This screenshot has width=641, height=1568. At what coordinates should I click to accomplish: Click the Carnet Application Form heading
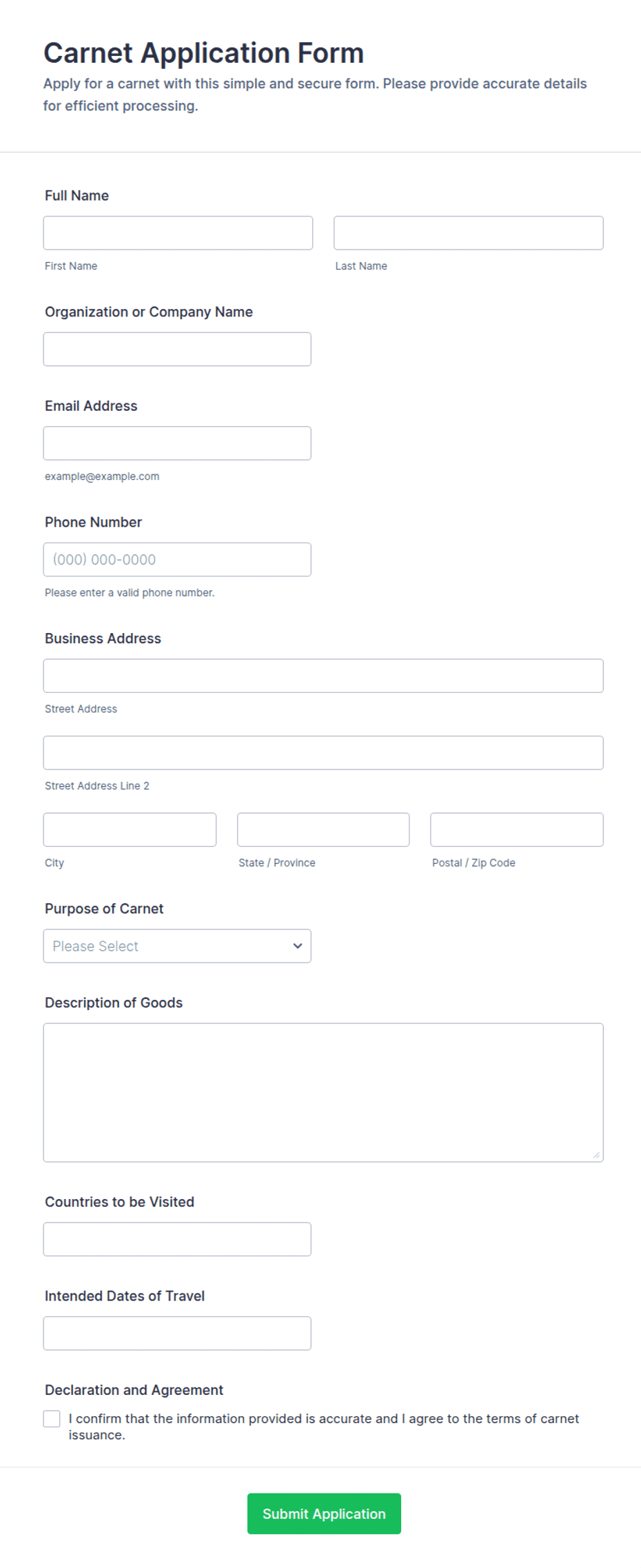[x=203, y=53]
